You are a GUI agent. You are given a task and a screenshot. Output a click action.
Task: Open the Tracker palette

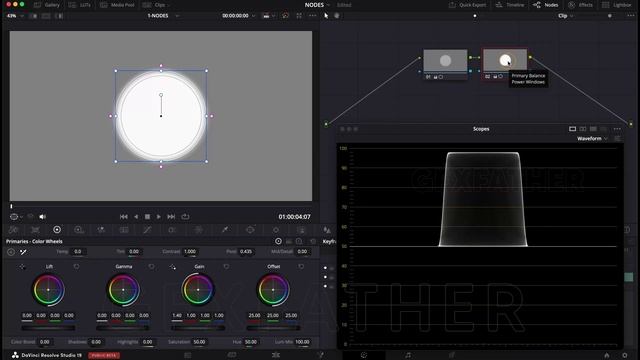tap(276, 230)
